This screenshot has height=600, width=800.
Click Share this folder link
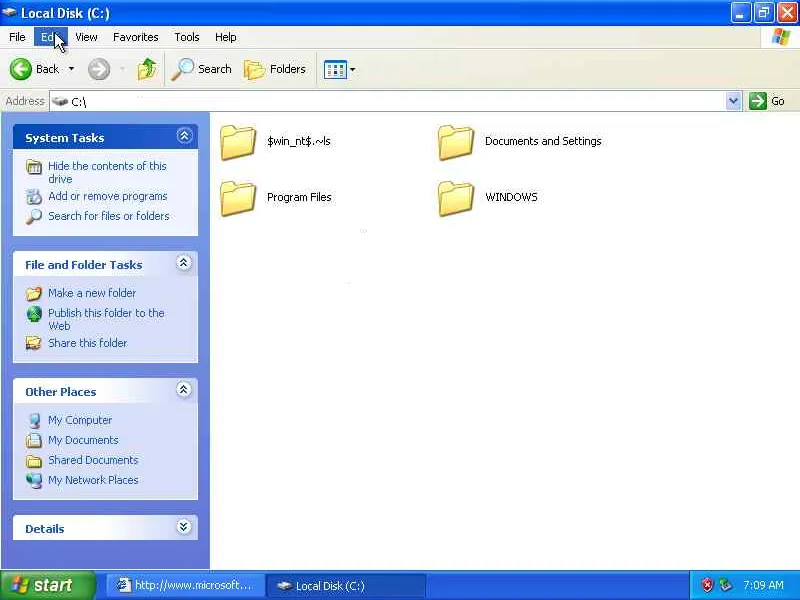coord(87,343)
